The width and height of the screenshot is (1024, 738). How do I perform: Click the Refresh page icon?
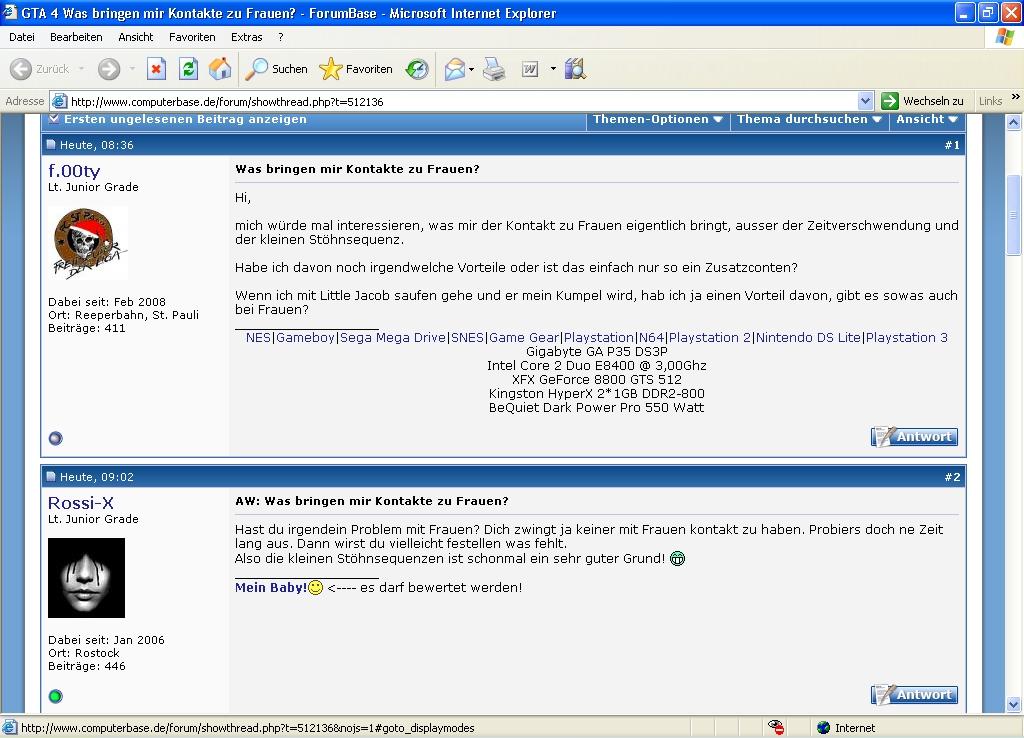188,69
